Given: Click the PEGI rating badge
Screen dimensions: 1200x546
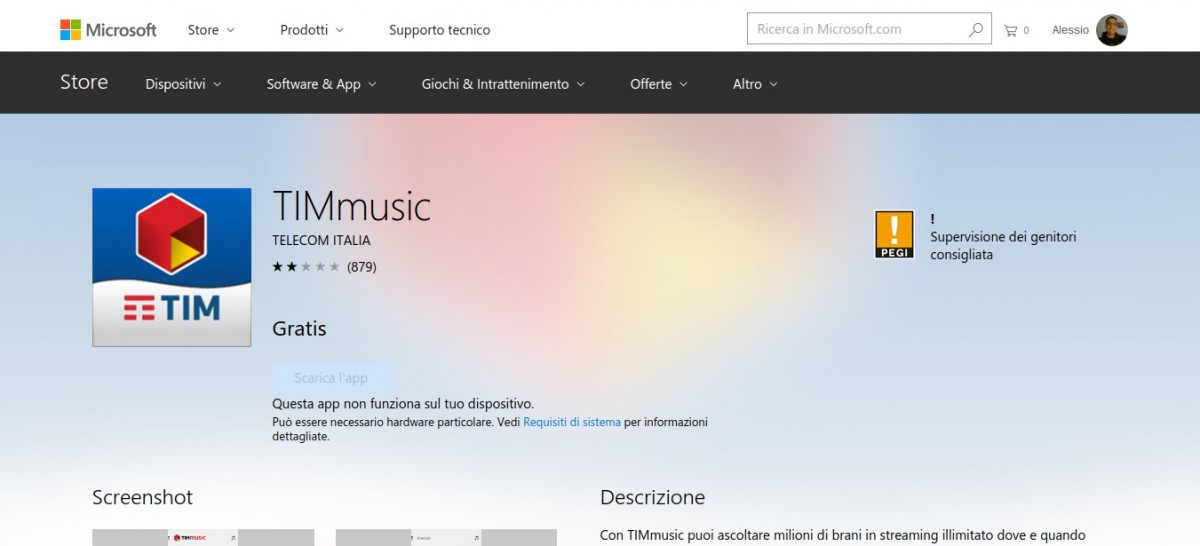Looking at the screenshot, I should coord(894,235).
